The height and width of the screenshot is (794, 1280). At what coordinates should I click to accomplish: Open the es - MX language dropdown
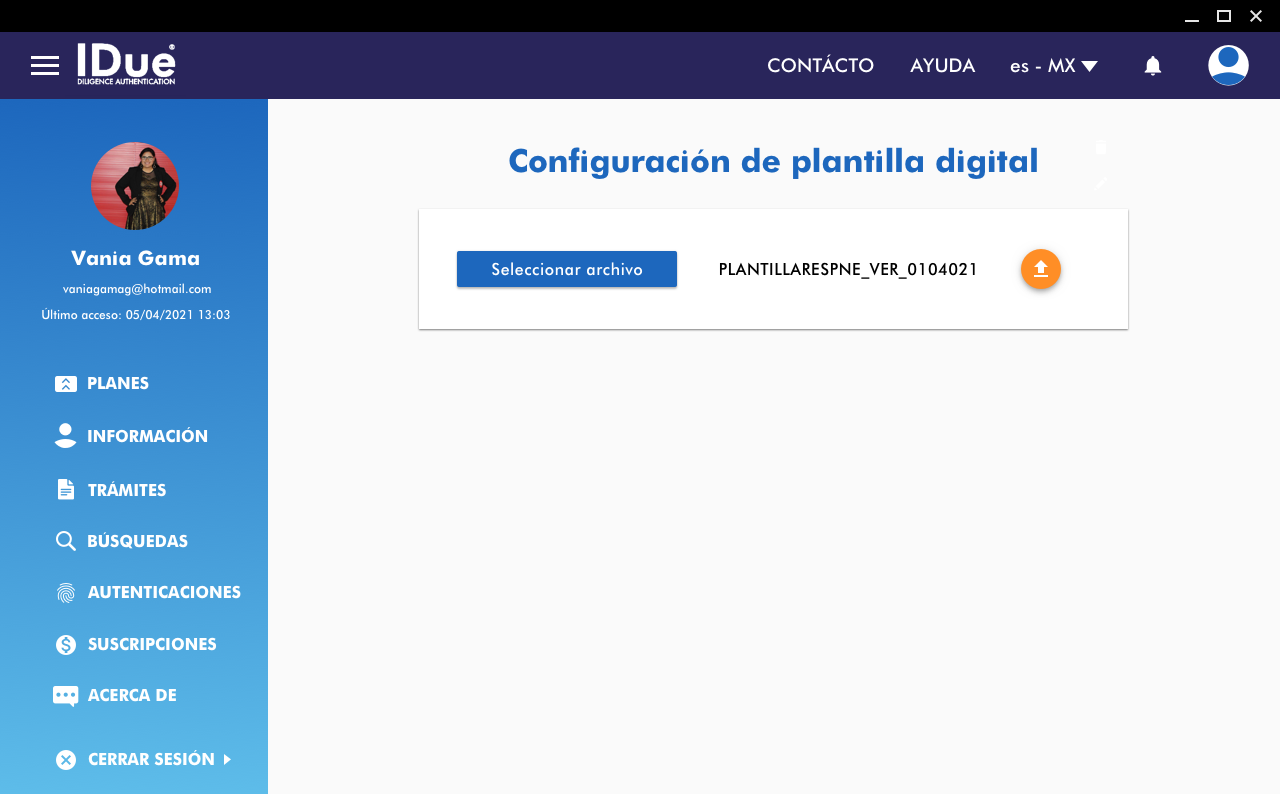[1054, 66]
